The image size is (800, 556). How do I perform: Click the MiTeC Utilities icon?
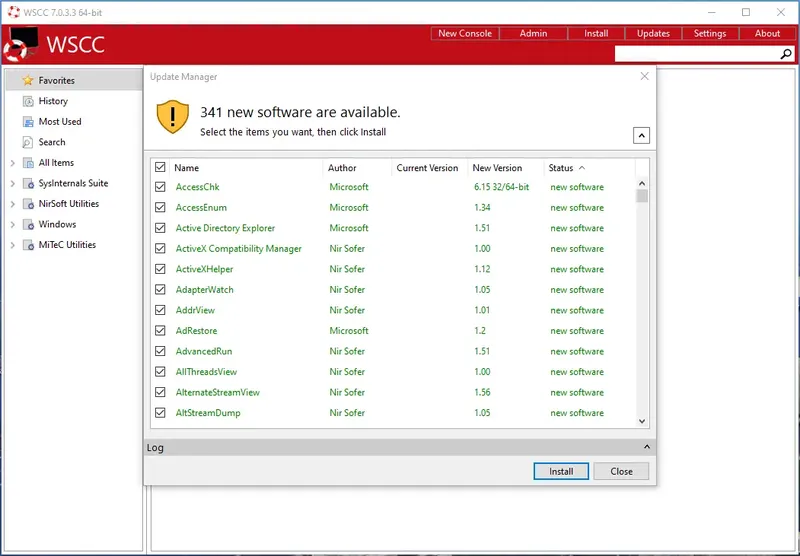click(28, 245)
